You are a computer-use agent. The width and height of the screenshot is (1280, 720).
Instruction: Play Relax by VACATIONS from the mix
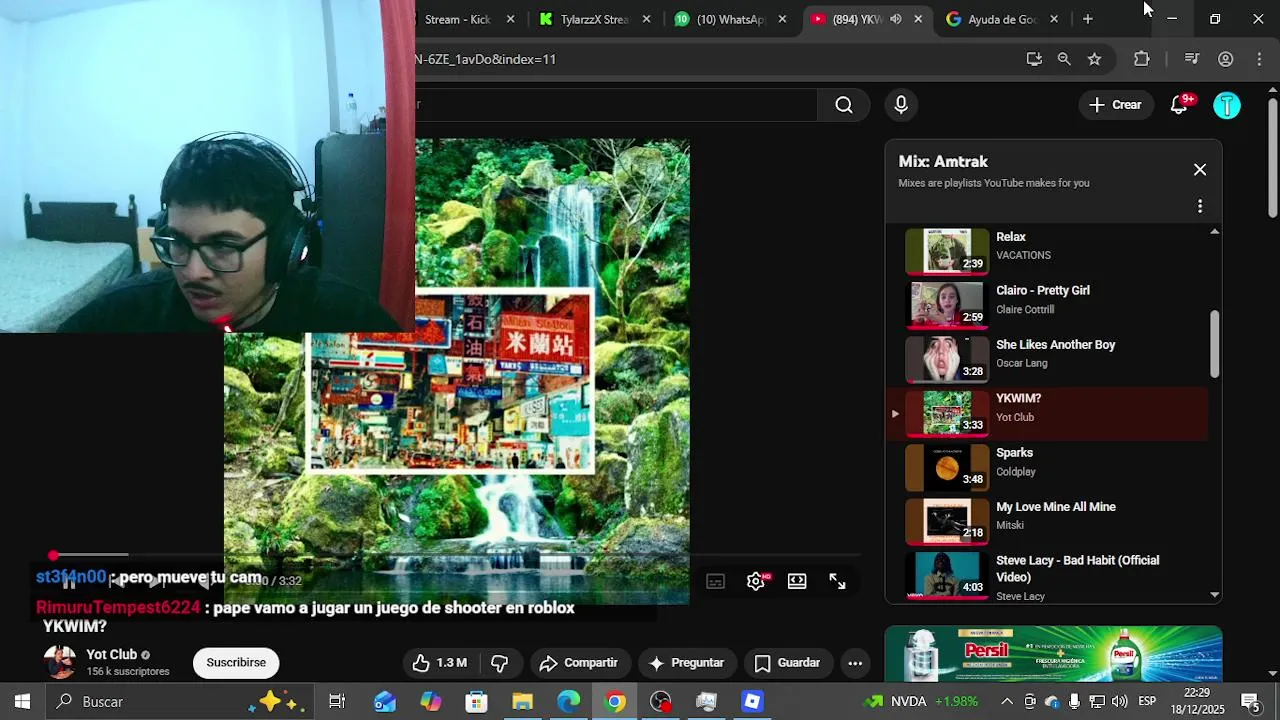(1046, 250)
